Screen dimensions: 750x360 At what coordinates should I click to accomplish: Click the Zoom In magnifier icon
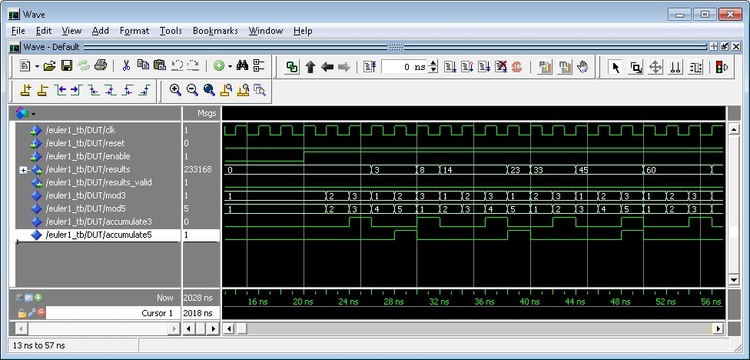coord(176,90)
